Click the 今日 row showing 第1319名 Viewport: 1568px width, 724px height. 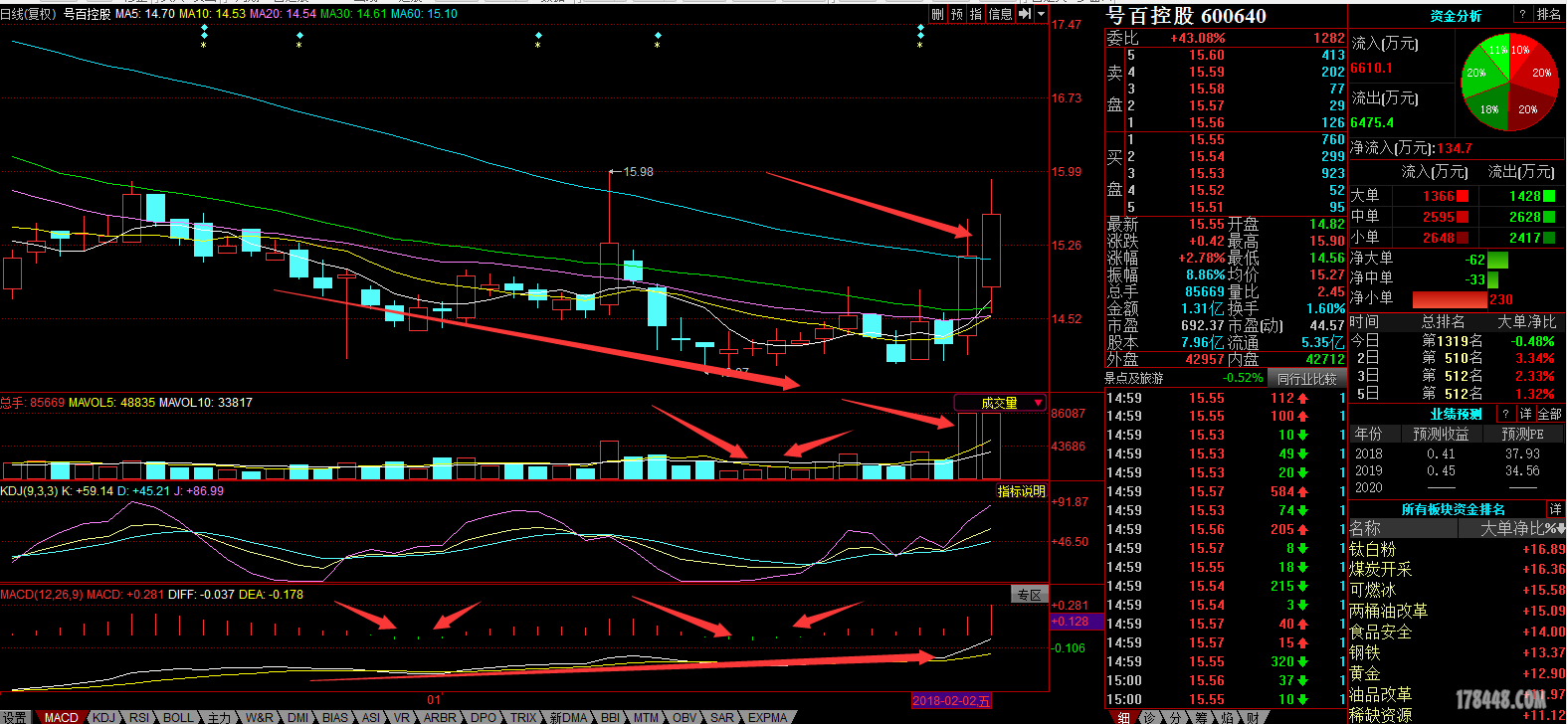[x=1457, y=341]
